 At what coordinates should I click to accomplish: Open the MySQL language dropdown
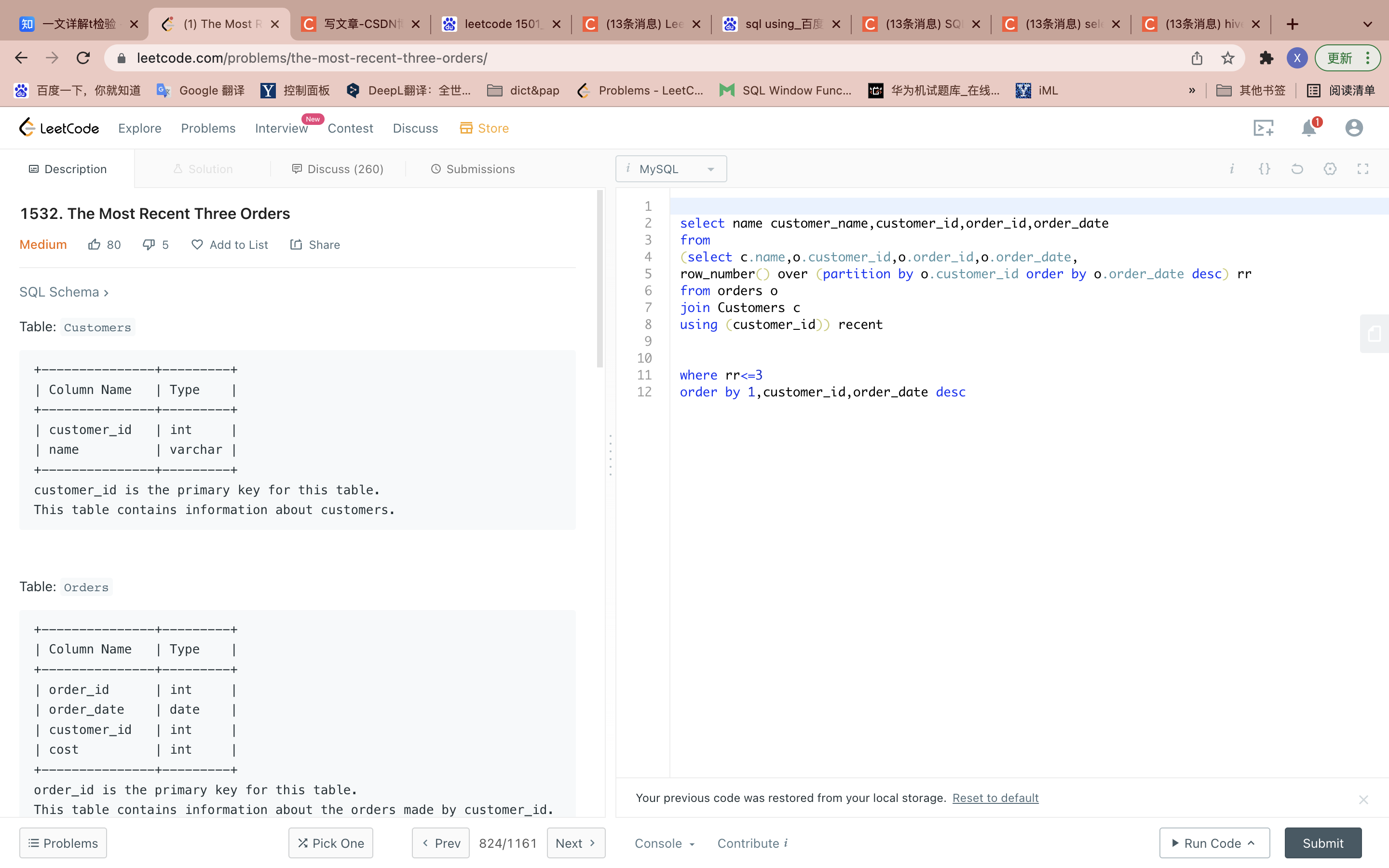(670, 169)
